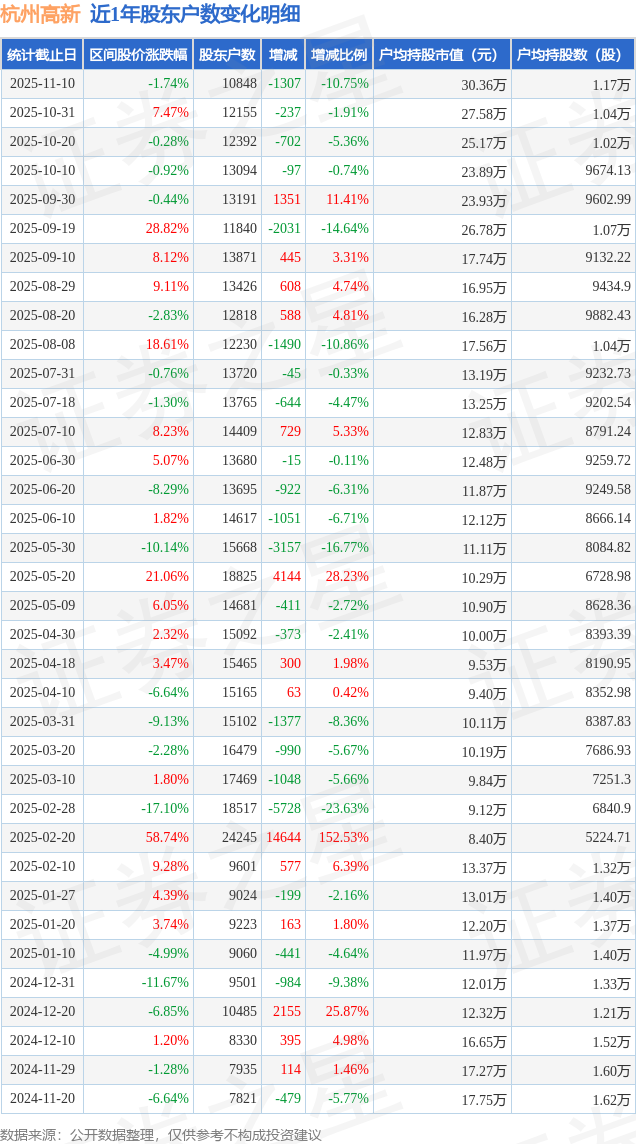Select the 2024-11-20 date cell

42,1099
